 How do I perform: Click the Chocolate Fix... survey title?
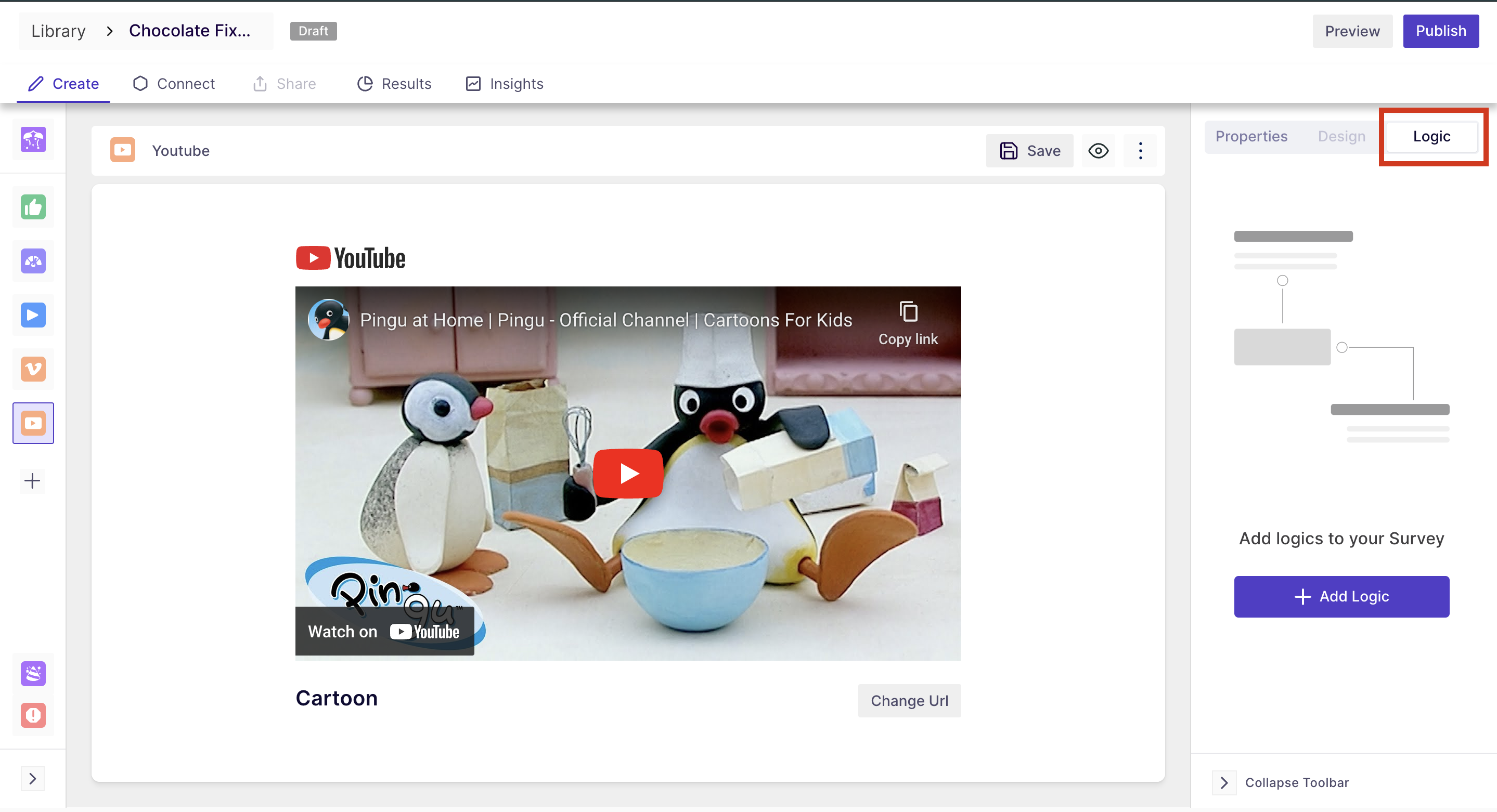point(189,31)
